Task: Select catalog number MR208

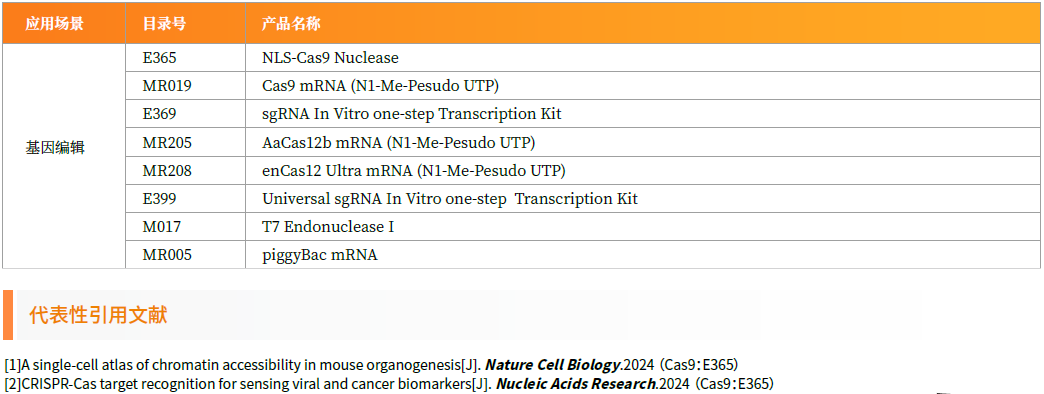Action: 167,170
